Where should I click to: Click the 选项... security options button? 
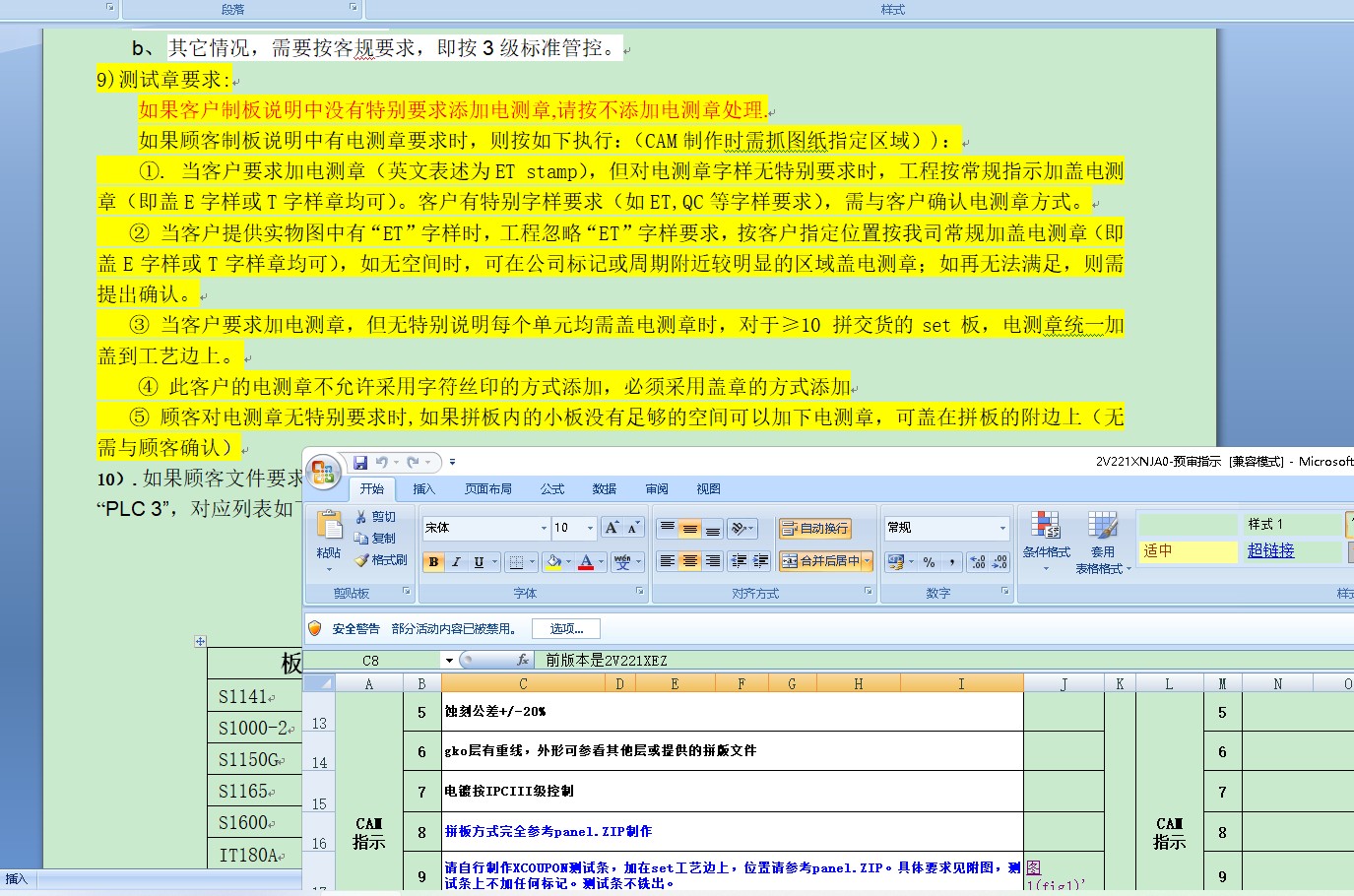pos(566,628)
